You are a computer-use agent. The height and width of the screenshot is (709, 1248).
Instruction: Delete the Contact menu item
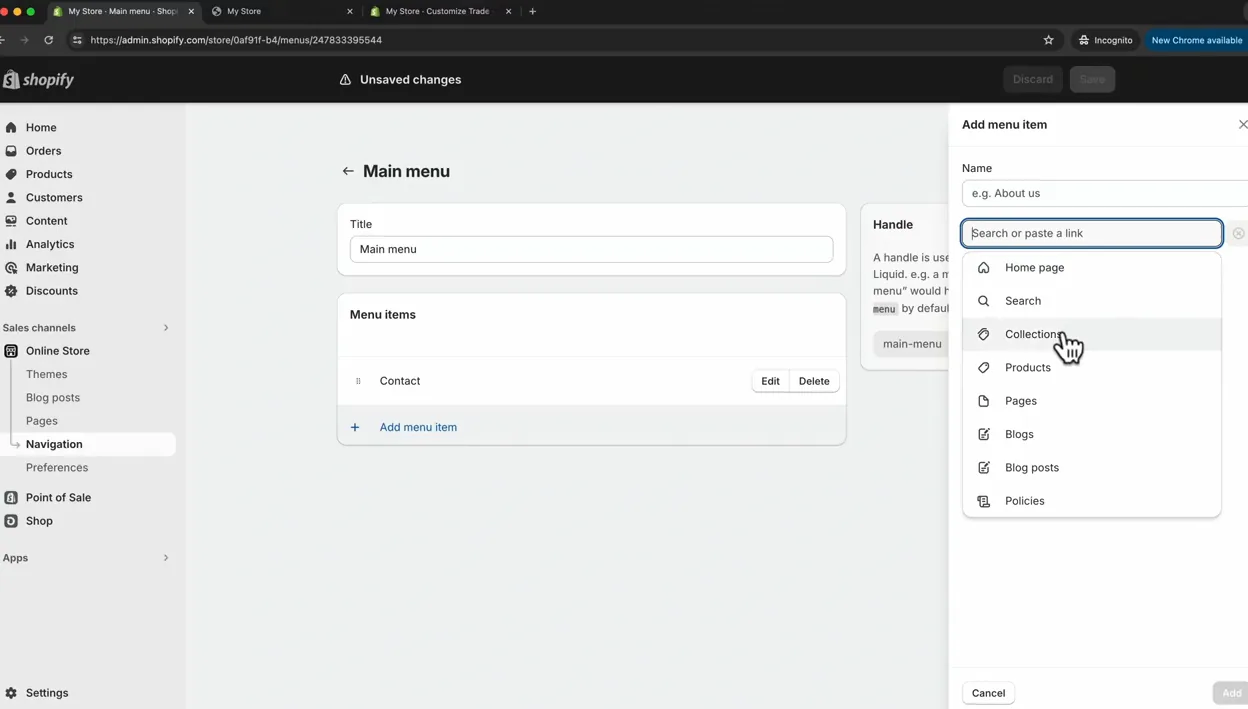[x=814, y=381]
